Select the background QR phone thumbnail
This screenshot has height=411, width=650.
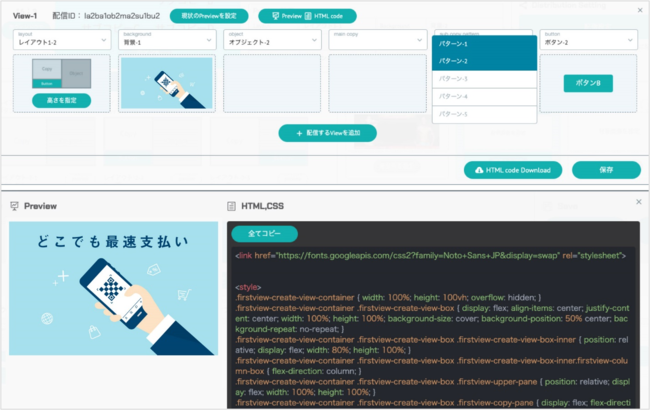pyautogui.click(x=167, y=83)
